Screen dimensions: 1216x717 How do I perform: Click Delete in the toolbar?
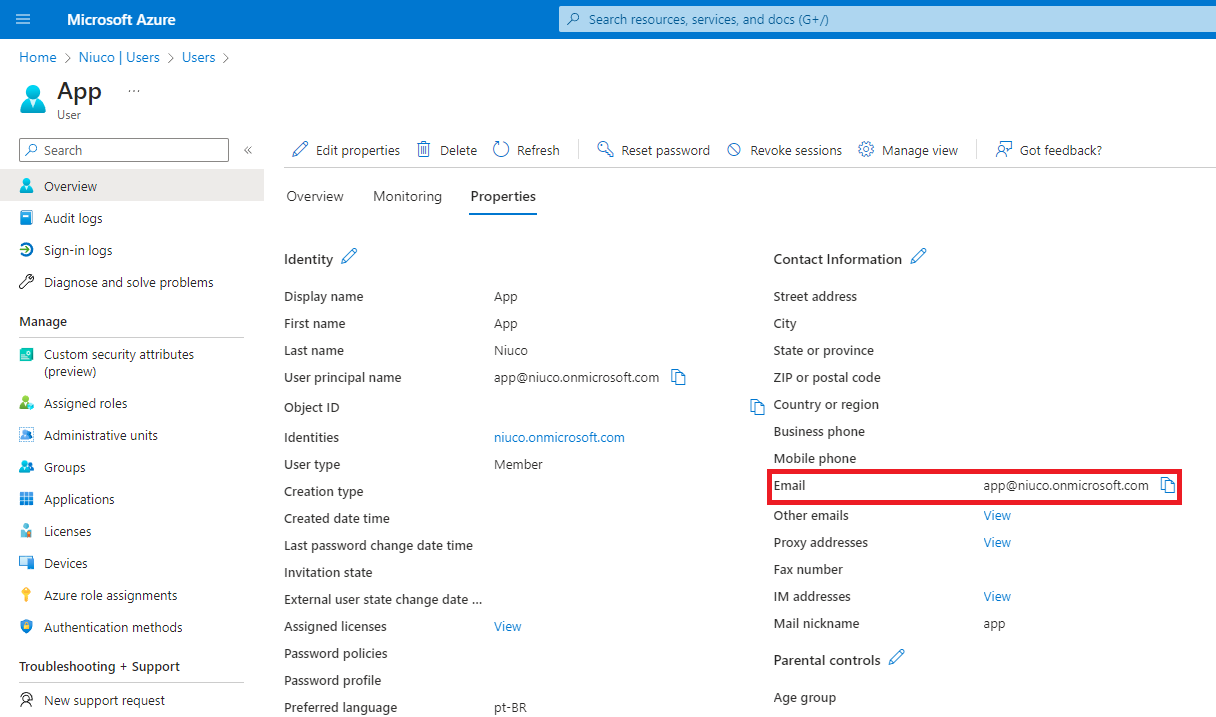[446, 150]
